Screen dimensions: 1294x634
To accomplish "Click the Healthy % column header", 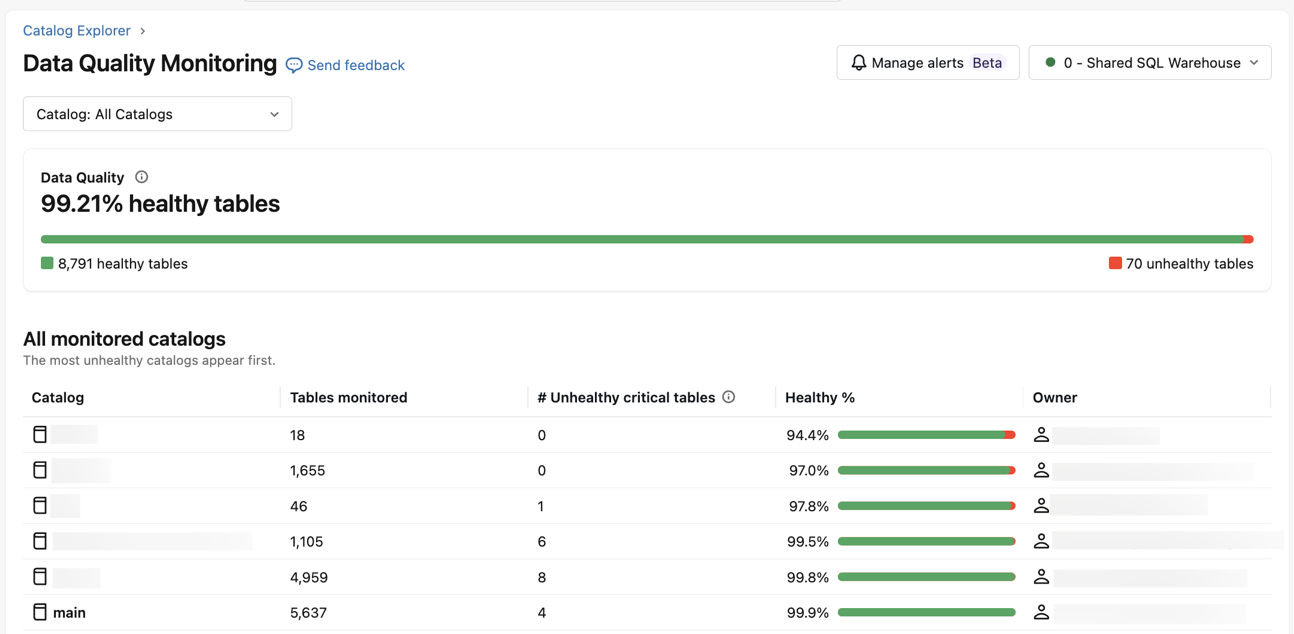I will pyautogui.click(x=820, y=397).
